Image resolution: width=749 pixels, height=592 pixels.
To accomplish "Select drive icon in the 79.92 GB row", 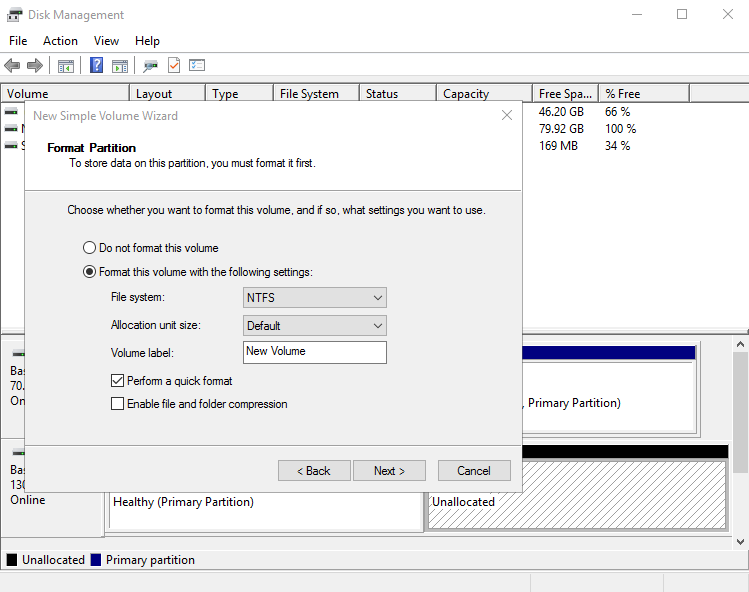I will point(11,129).
